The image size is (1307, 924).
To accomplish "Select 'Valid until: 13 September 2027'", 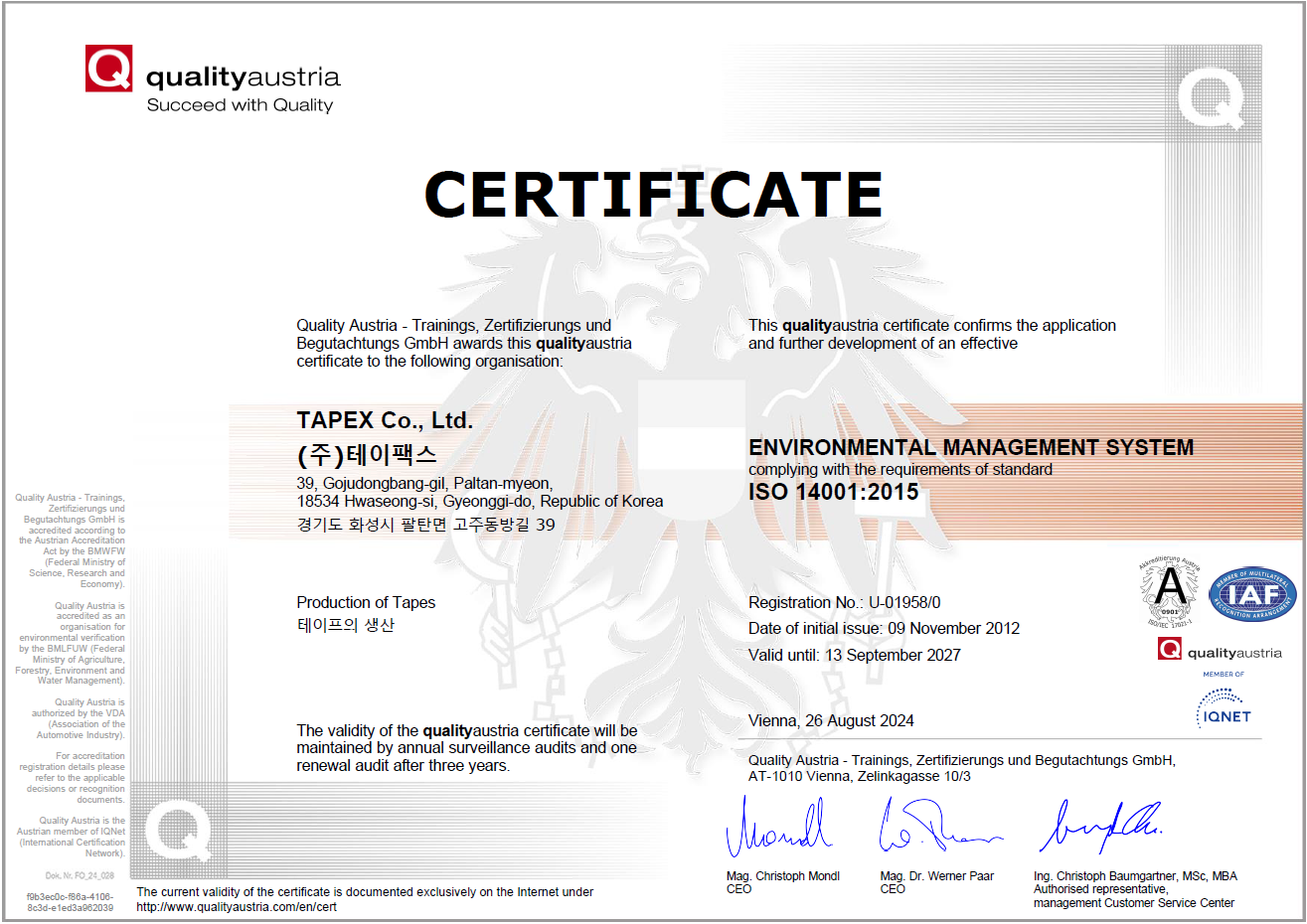I will tap(855, 655).
